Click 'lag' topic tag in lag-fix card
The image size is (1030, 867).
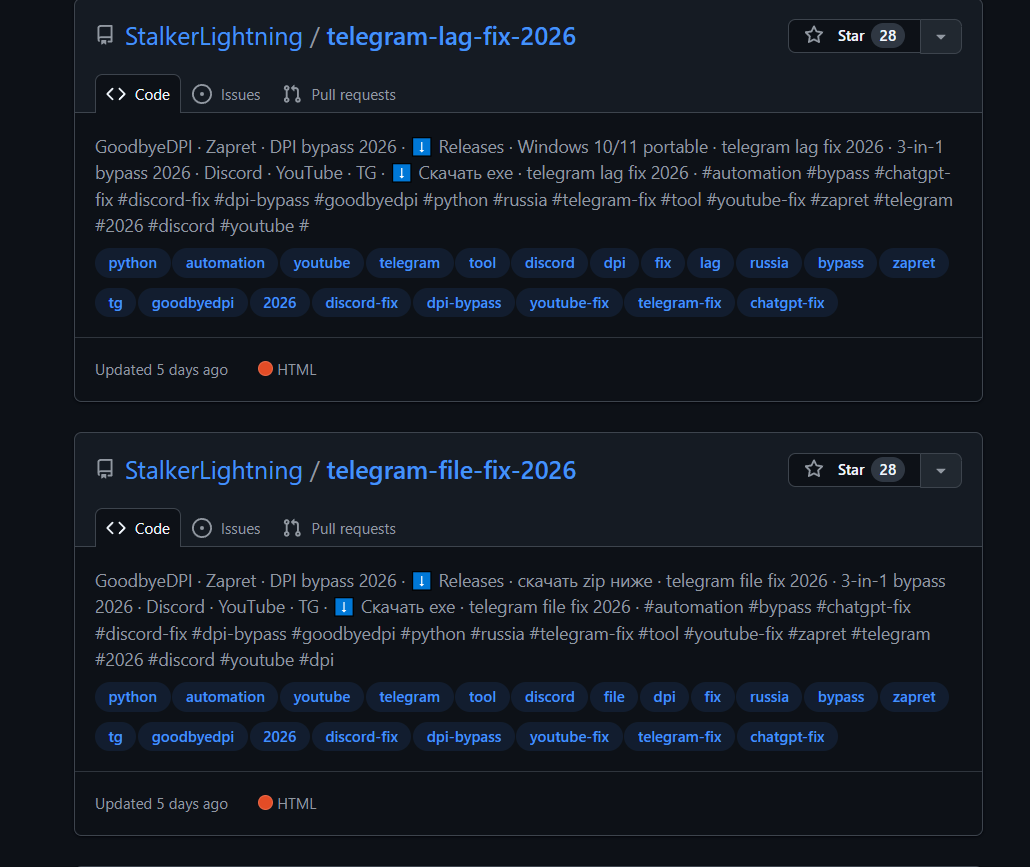point(710,263)
